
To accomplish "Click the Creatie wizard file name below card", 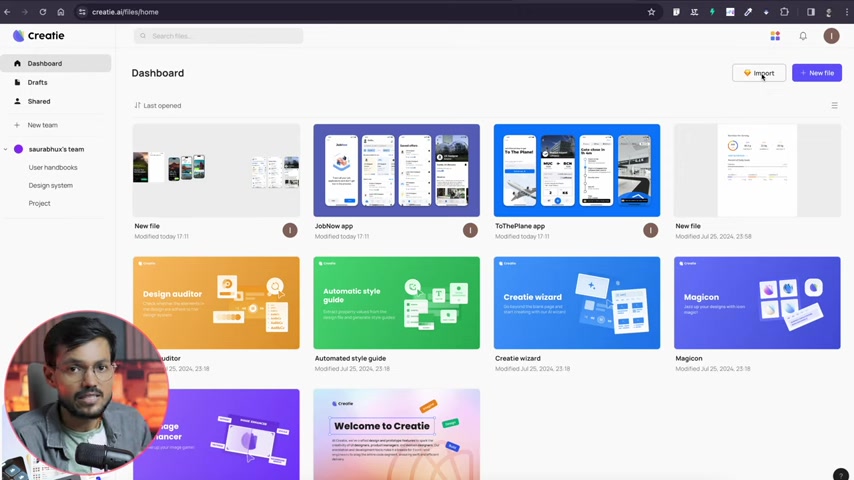I will tap(517, 359).
